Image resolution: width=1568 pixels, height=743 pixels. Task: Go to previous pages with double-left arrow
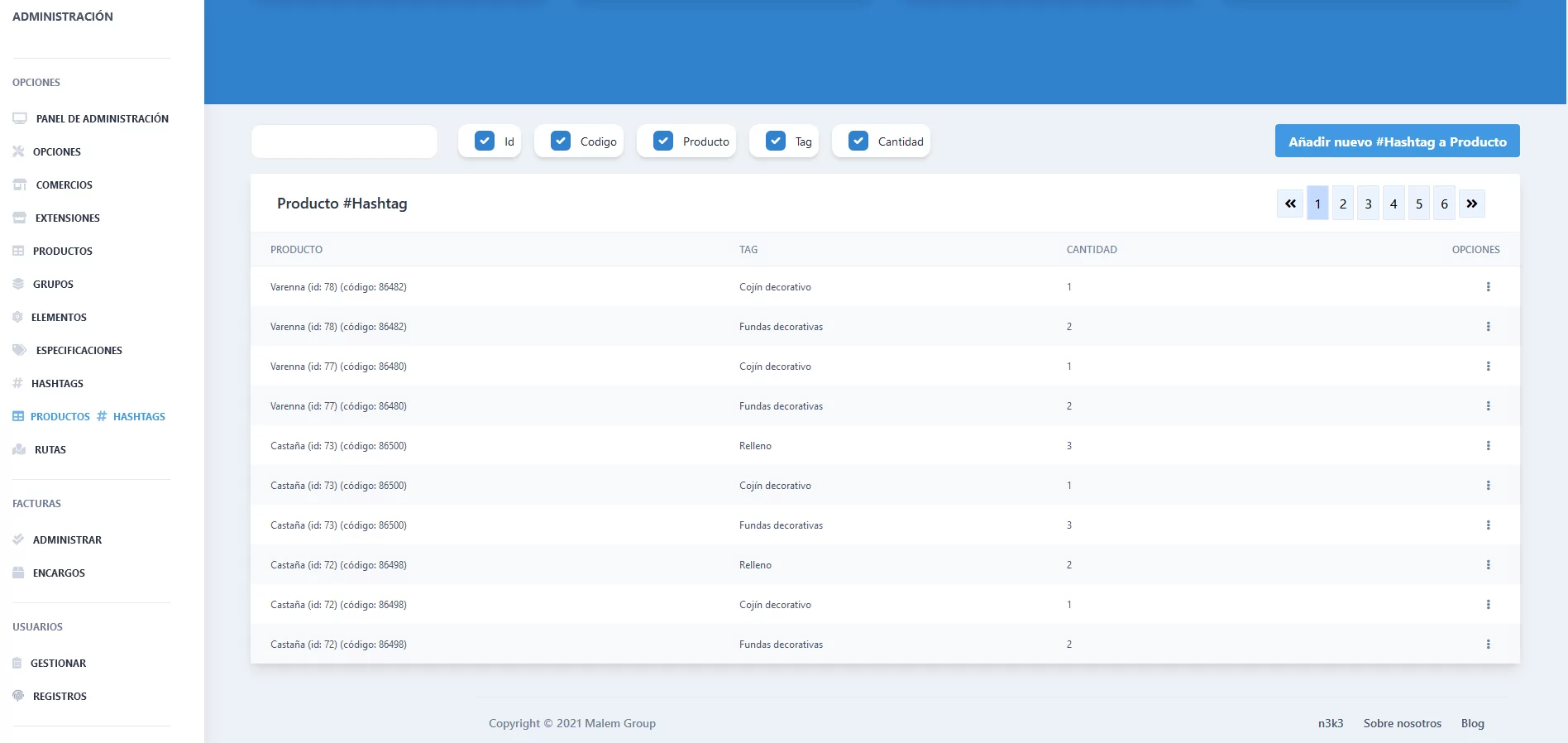(x=1290, y=204)
